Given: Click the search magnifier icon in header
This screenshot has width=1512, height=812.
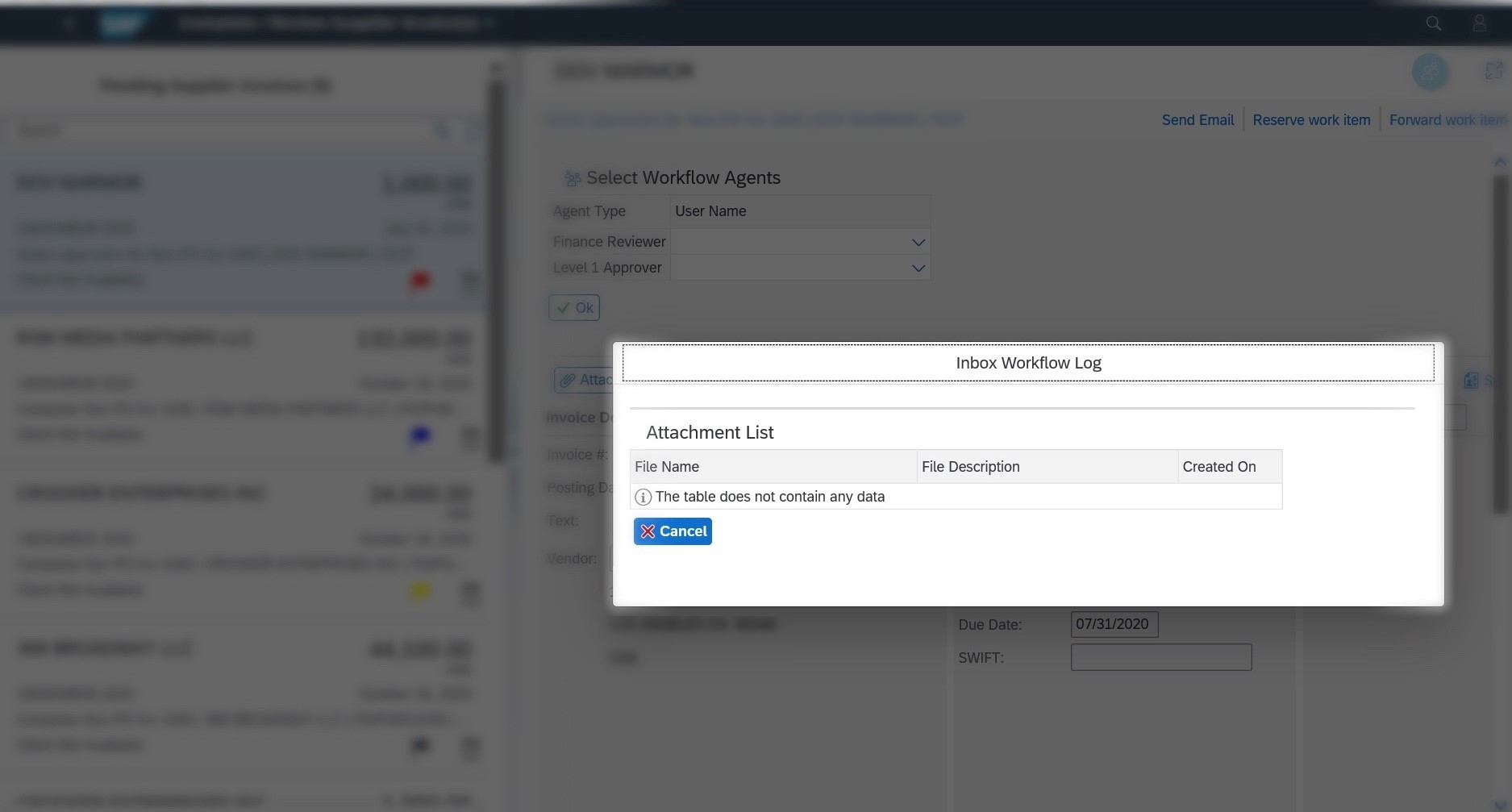Looking at the screenshot, I should [x=1433, y=23].
